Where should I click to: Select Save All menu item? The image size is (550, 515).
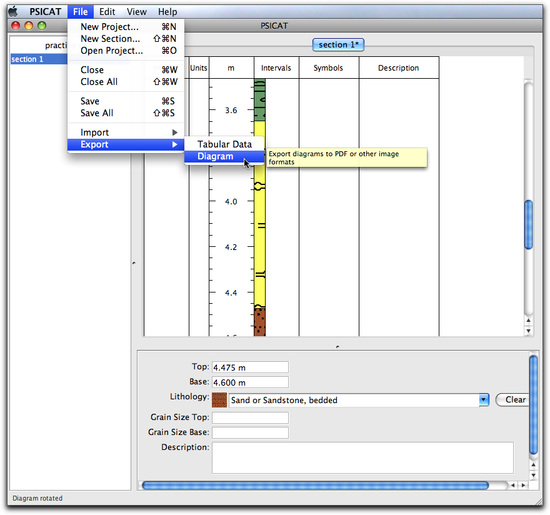[x=126, y=113]
